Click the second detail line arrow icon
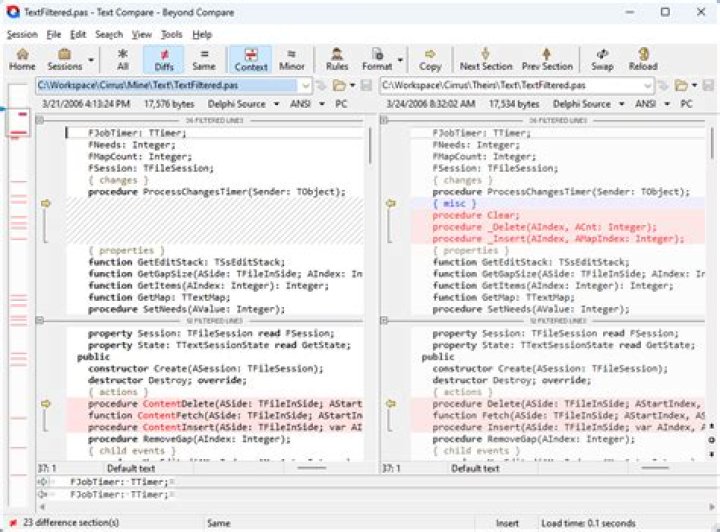 coord(43,494)
